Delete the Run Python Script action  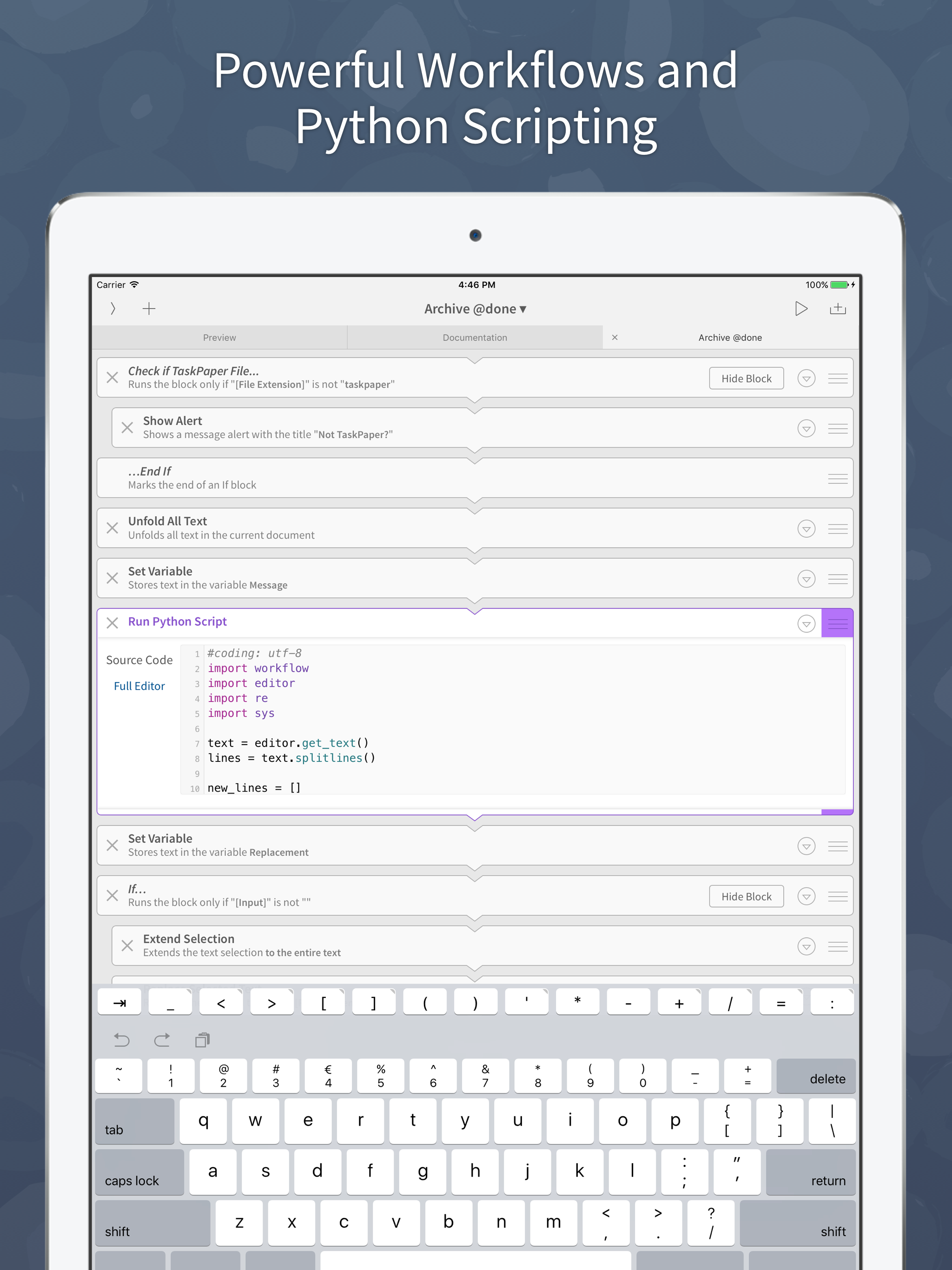point(112,623)
